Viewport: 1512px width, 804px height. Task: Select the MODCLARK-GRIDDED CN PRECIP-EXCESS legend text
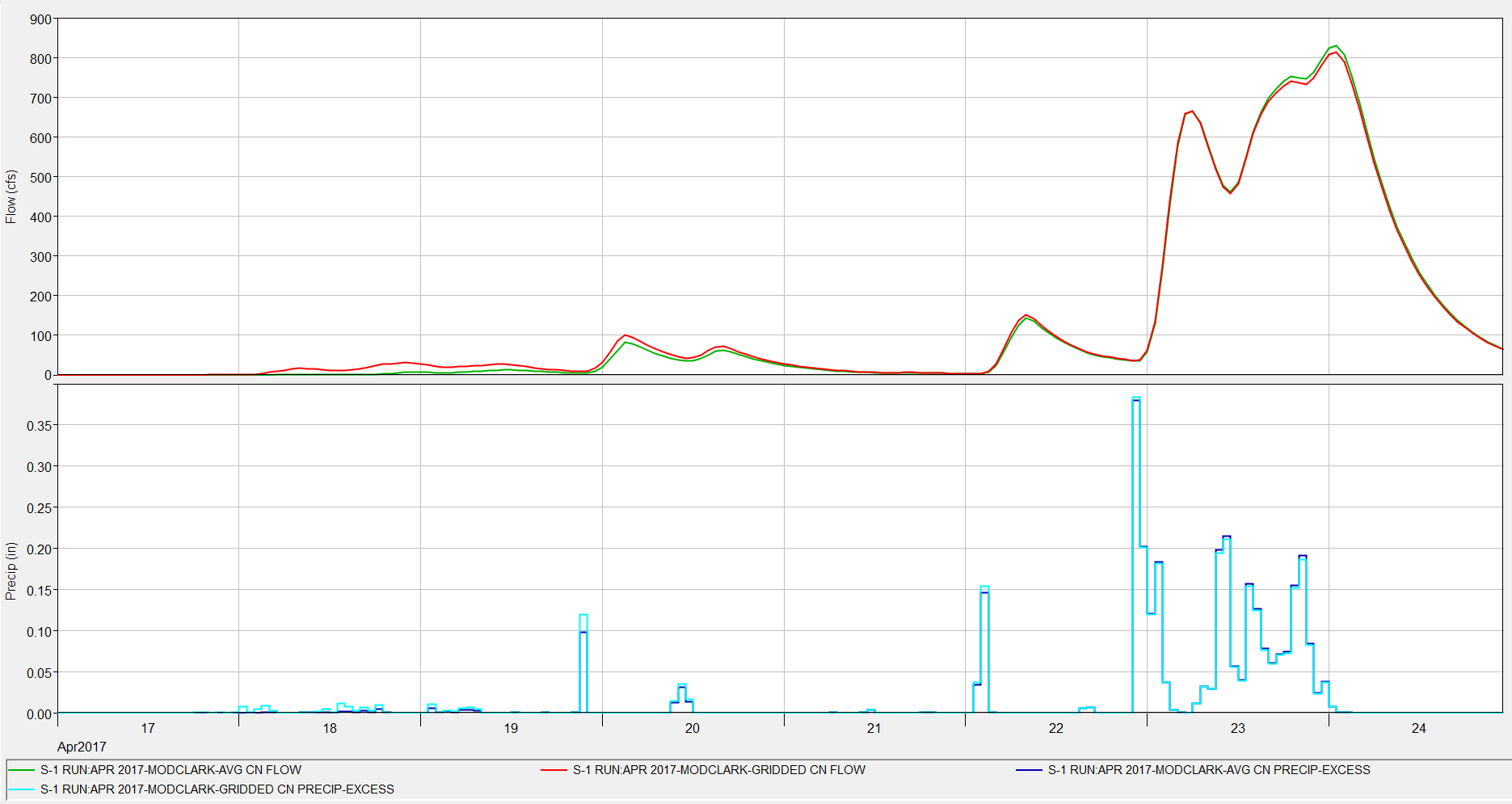pos(217,789)
